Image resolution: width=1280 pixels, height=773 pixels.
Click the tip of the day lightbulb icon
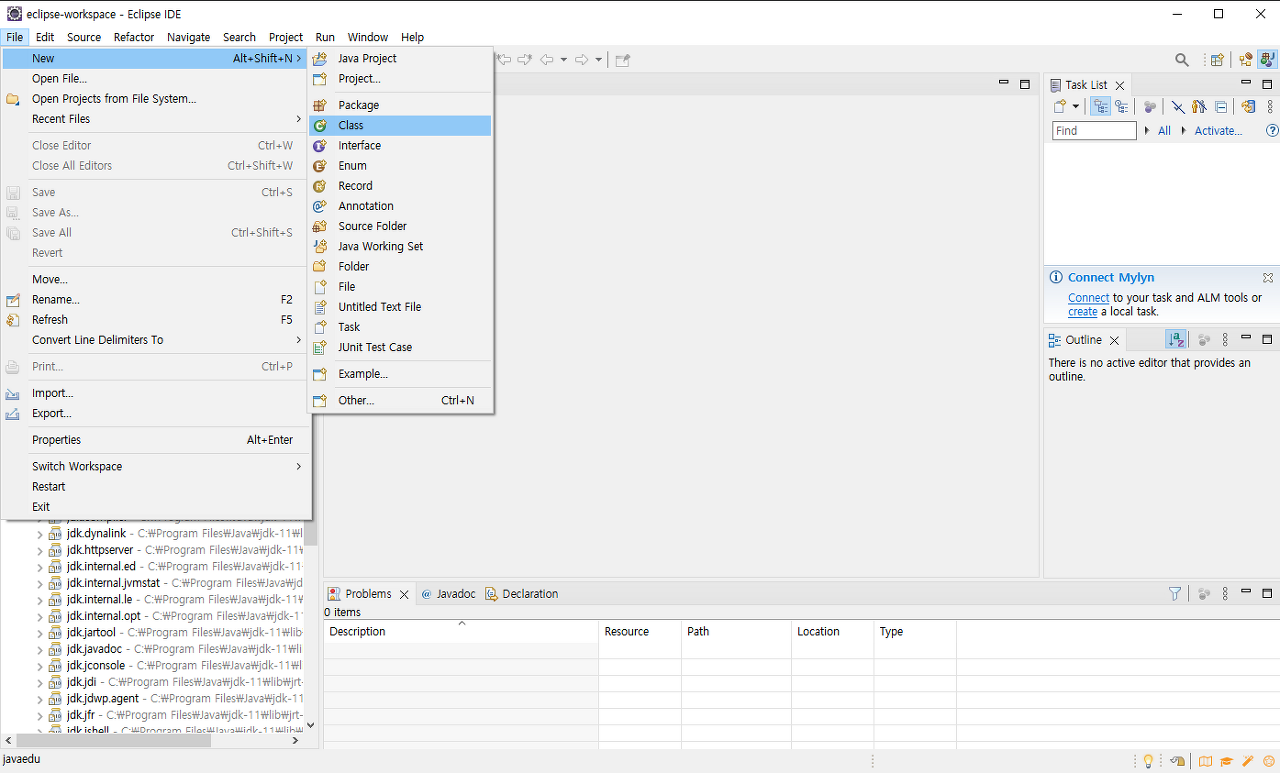pyautogui.click(x=1148, y=761)
